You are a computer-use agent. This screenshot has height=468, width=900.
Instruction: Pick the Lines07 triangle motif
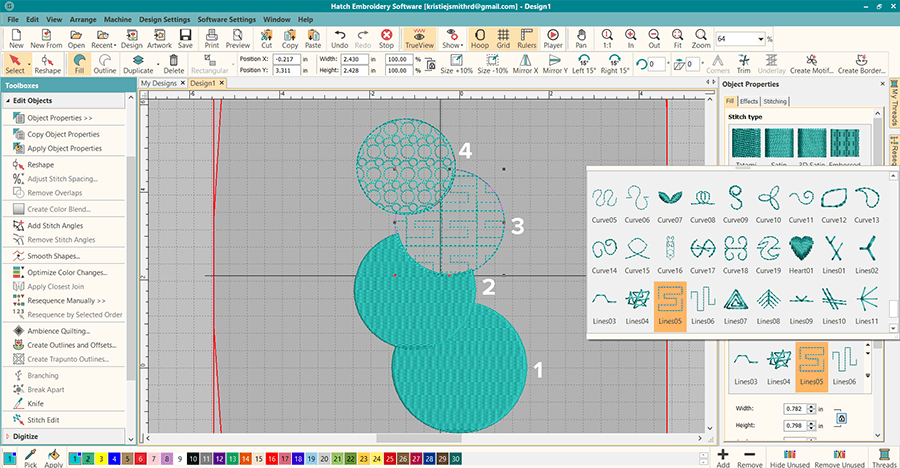click(x=735, y=299)
